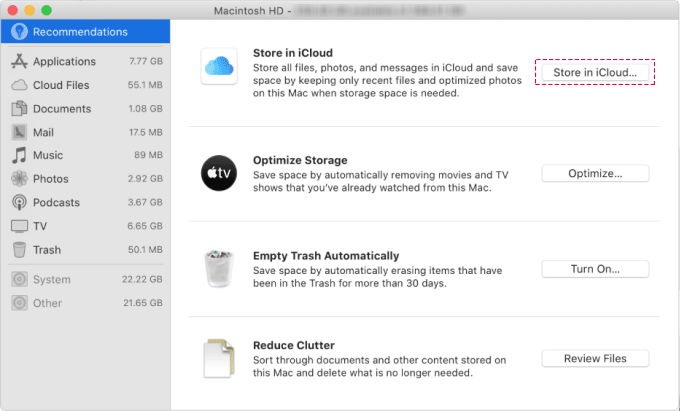The height and width of the screenshot is (411, 680).
Task: Open the TV category label
Action: point(40,226)
